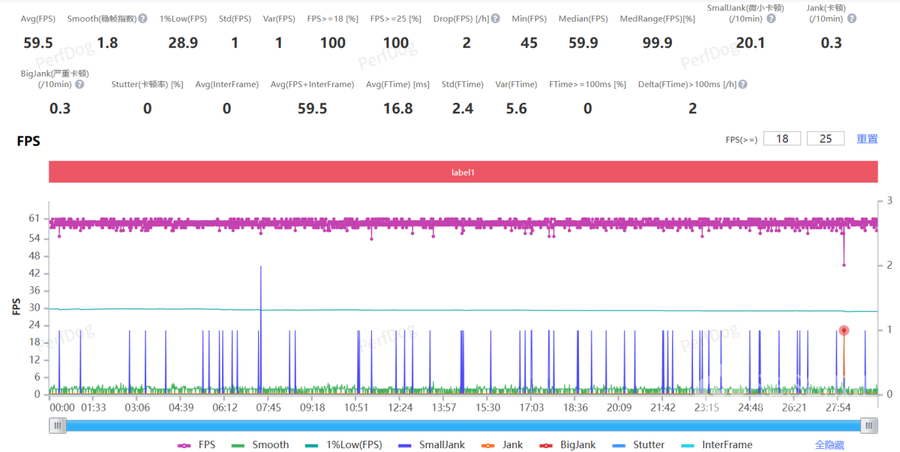The height and width of the screenshot is (452, 900).
Task: Open SmallJank(微小卡顿) help tooltip icon
Action: click(x=771, y=19)
